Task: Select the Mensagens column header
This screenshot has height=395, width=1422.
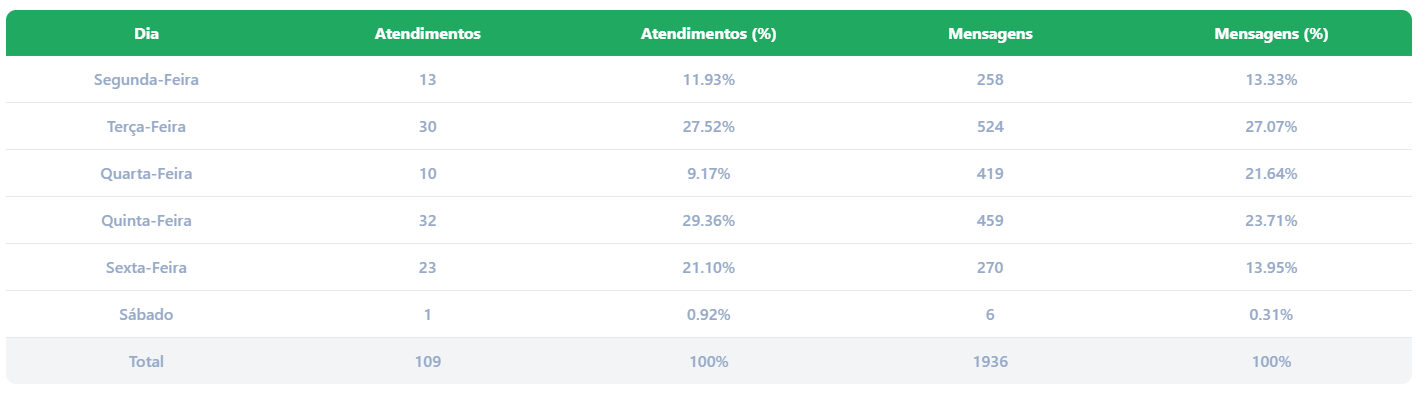Action: tap(990, 34)
